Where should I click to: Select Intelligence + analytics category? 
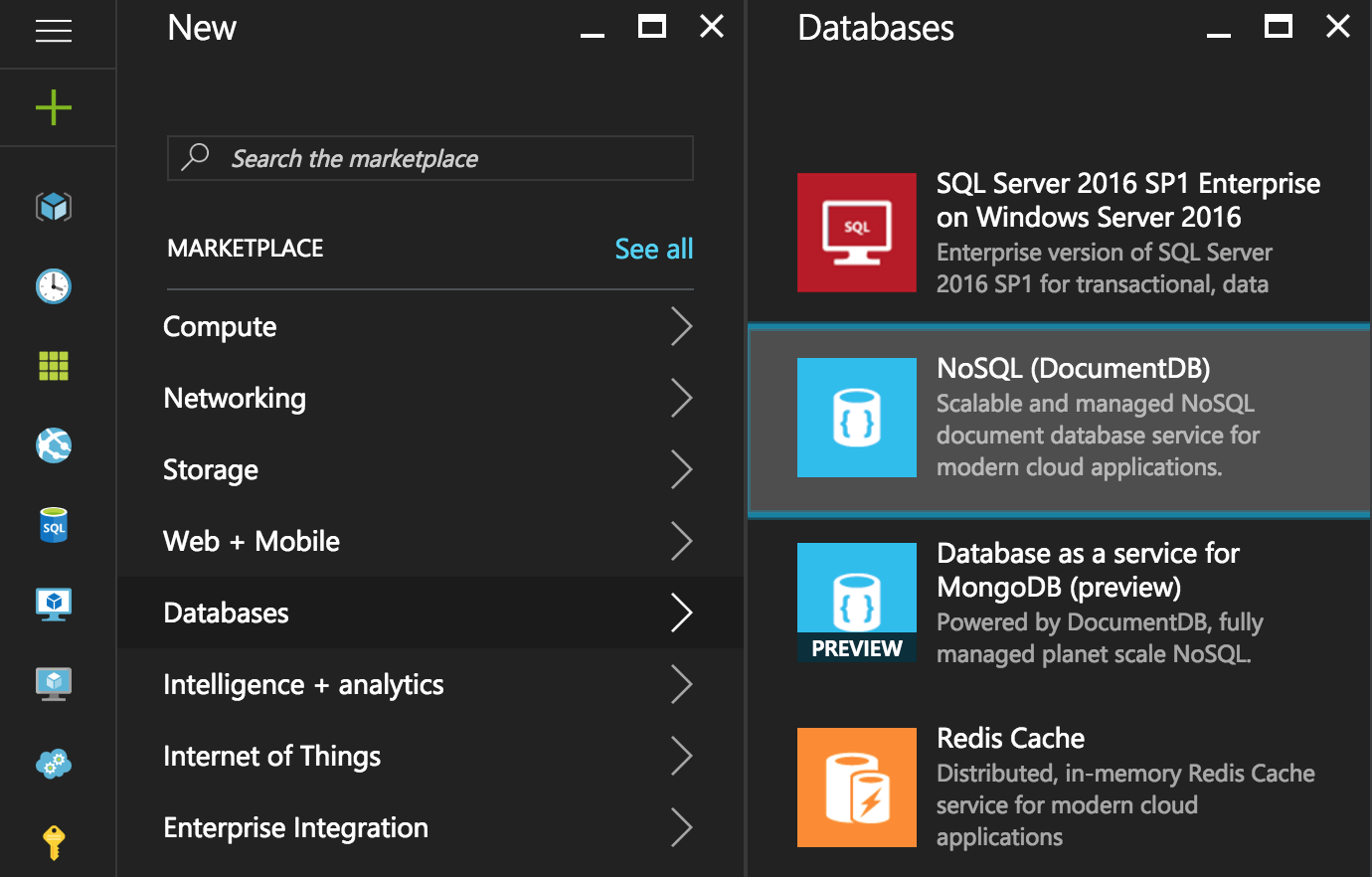[x=303, y=684]
